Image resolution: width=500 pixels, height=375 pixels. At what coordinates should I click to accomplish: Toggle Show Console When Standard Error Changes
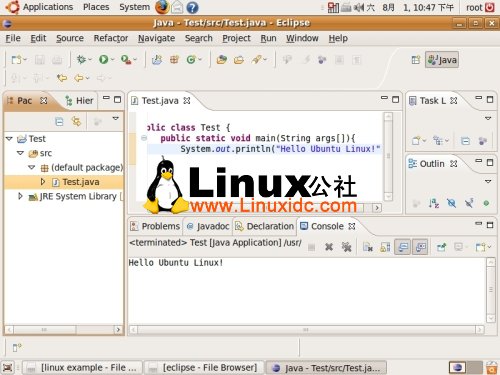[420, 247]
